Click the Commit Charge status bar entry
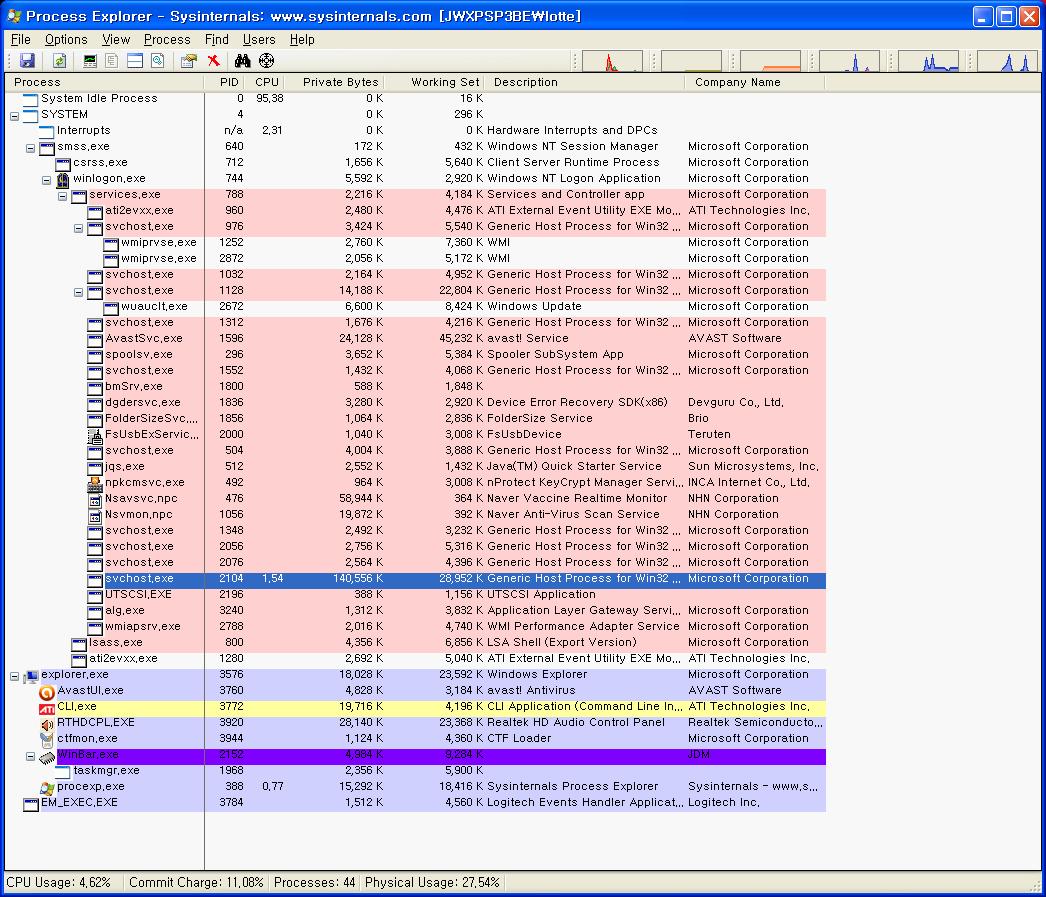This screenshot has width=1046, height=897. (x=196, y=882)
